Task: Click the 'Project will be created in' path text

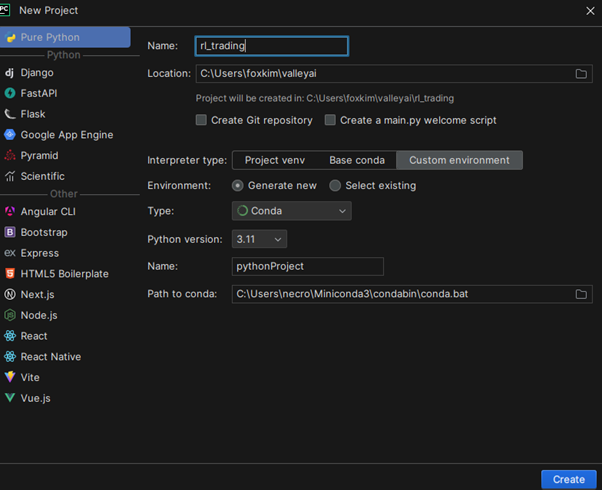Action: click(x=325, y=98)
